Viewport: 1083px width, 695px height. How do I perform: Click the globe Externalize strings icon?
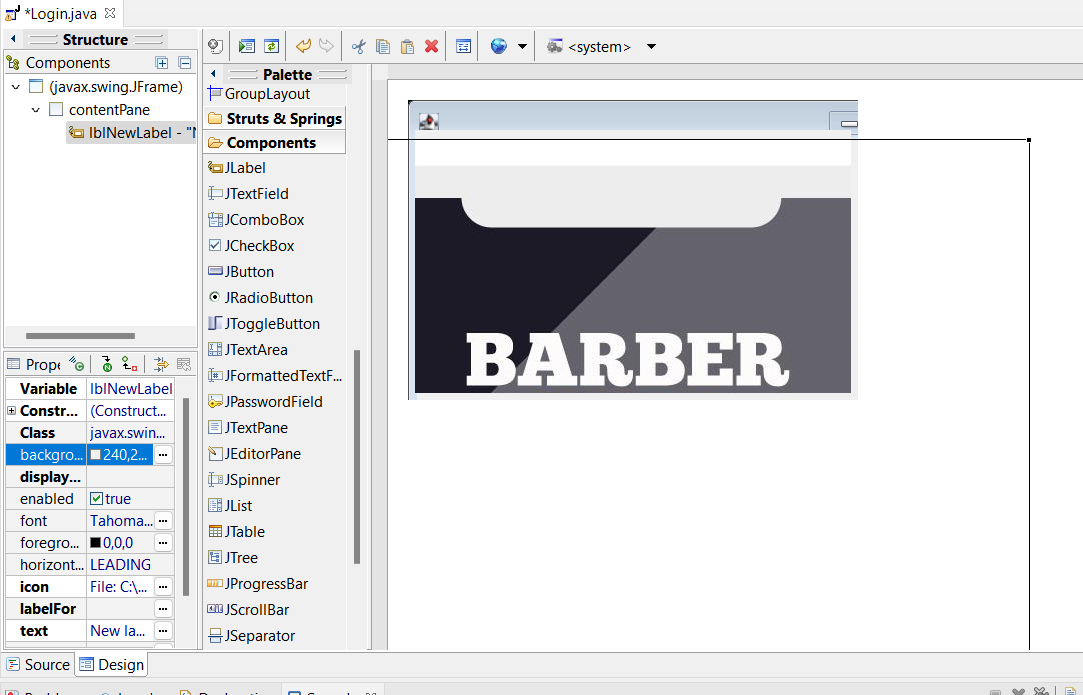coord(499,46)
